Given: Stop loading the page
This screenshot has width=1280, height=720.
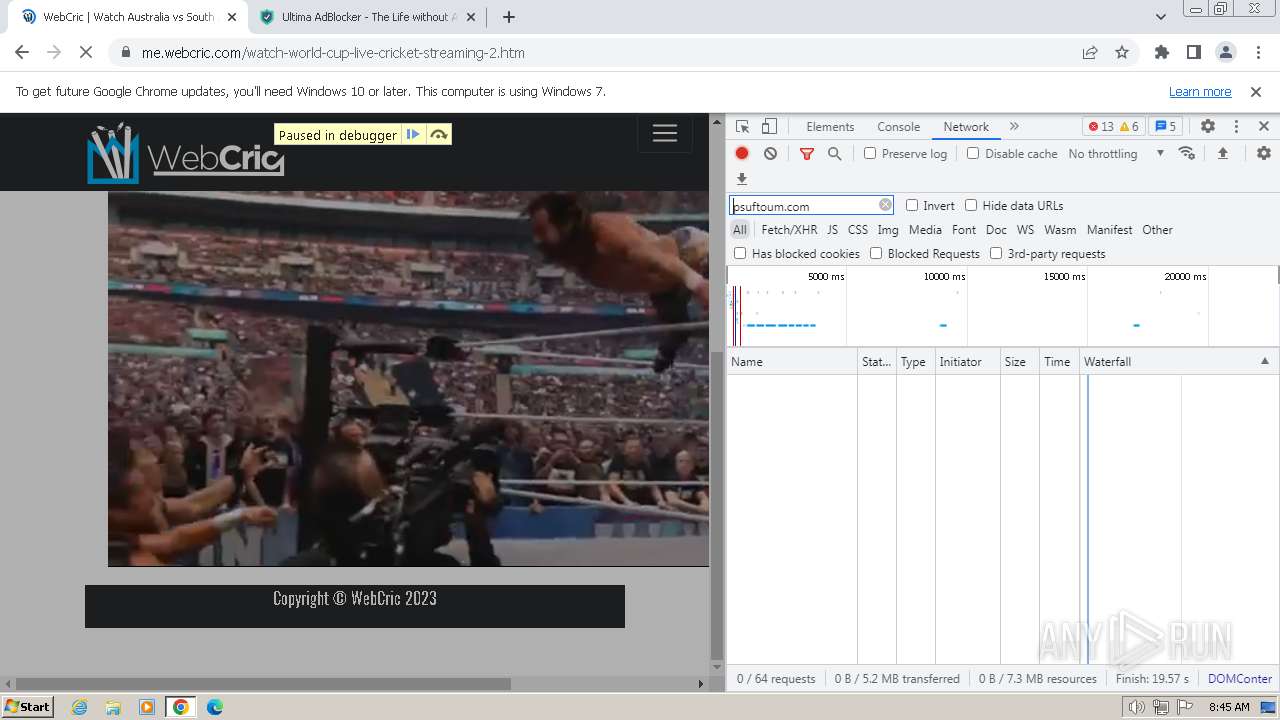Looking at the screenshot, I should (x=86, y=53).
